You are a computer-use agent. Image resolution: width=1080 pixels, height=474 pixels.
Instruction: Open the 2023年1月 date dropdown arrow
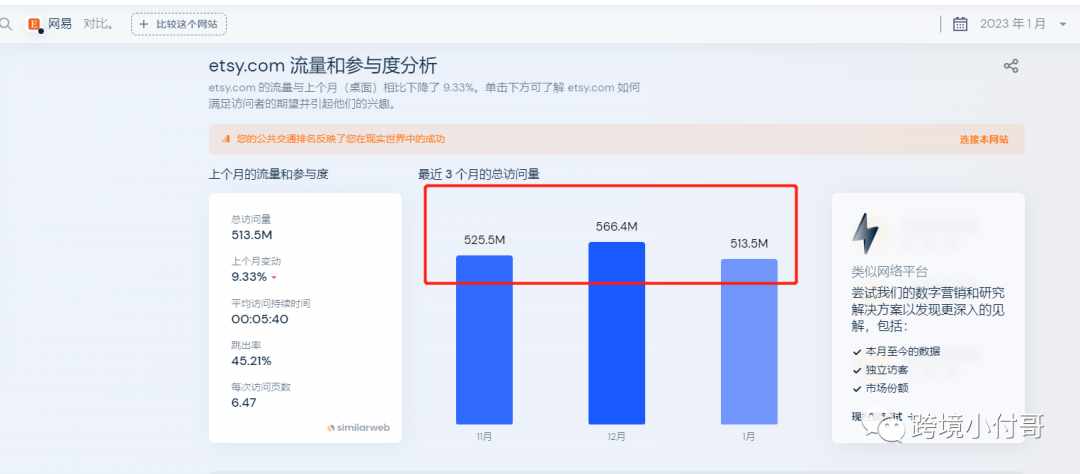(x=1063, y=24)
